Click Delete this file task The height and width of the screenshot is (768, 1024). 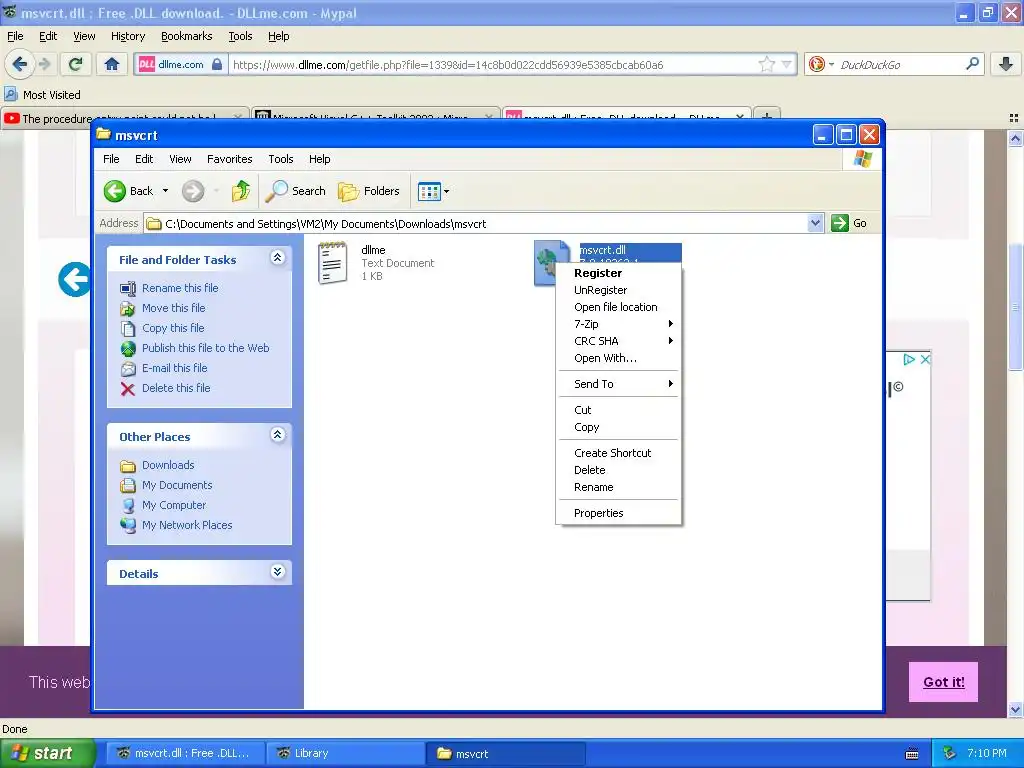pos(176,388)
